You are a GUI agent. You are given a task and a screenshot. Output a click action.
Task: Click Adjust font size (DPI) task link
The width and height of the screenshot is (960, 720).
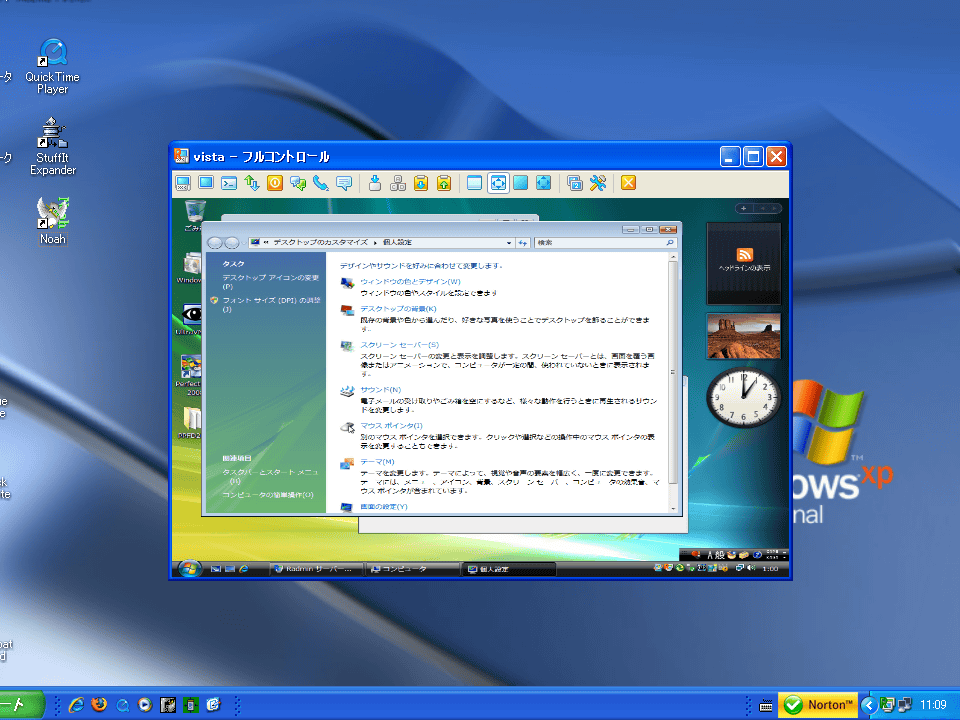coord(271,304)
